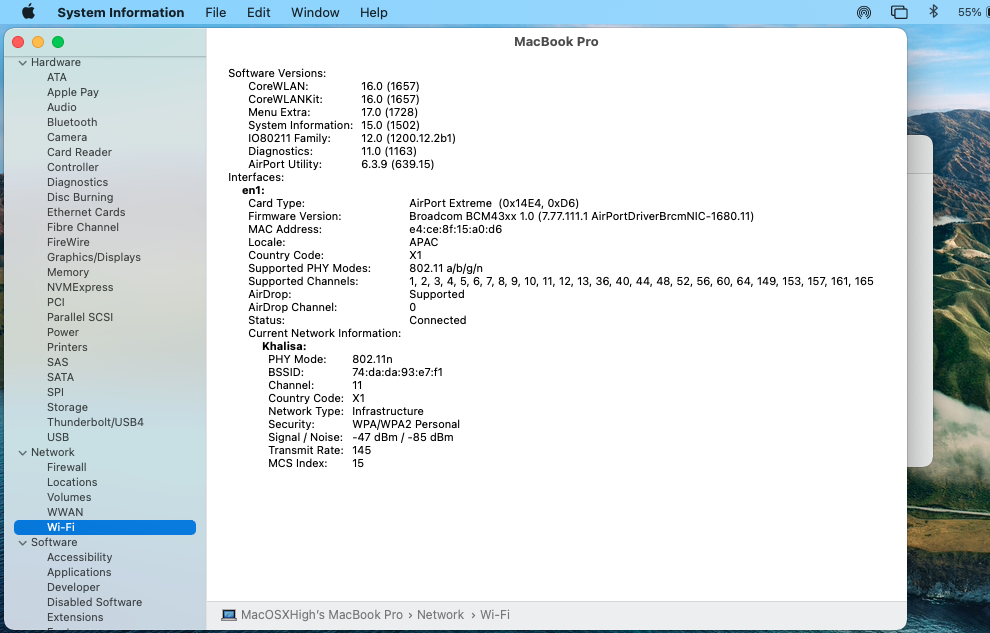Select WWAN under Network

pos(65,512)
